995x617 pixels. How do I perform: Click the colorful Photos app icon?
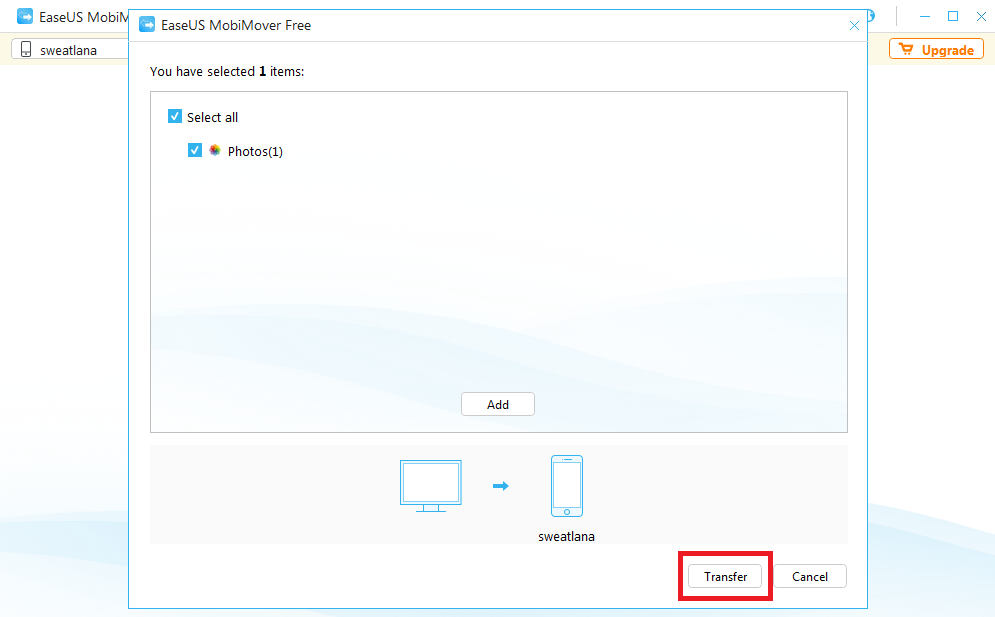click(215, 151)
